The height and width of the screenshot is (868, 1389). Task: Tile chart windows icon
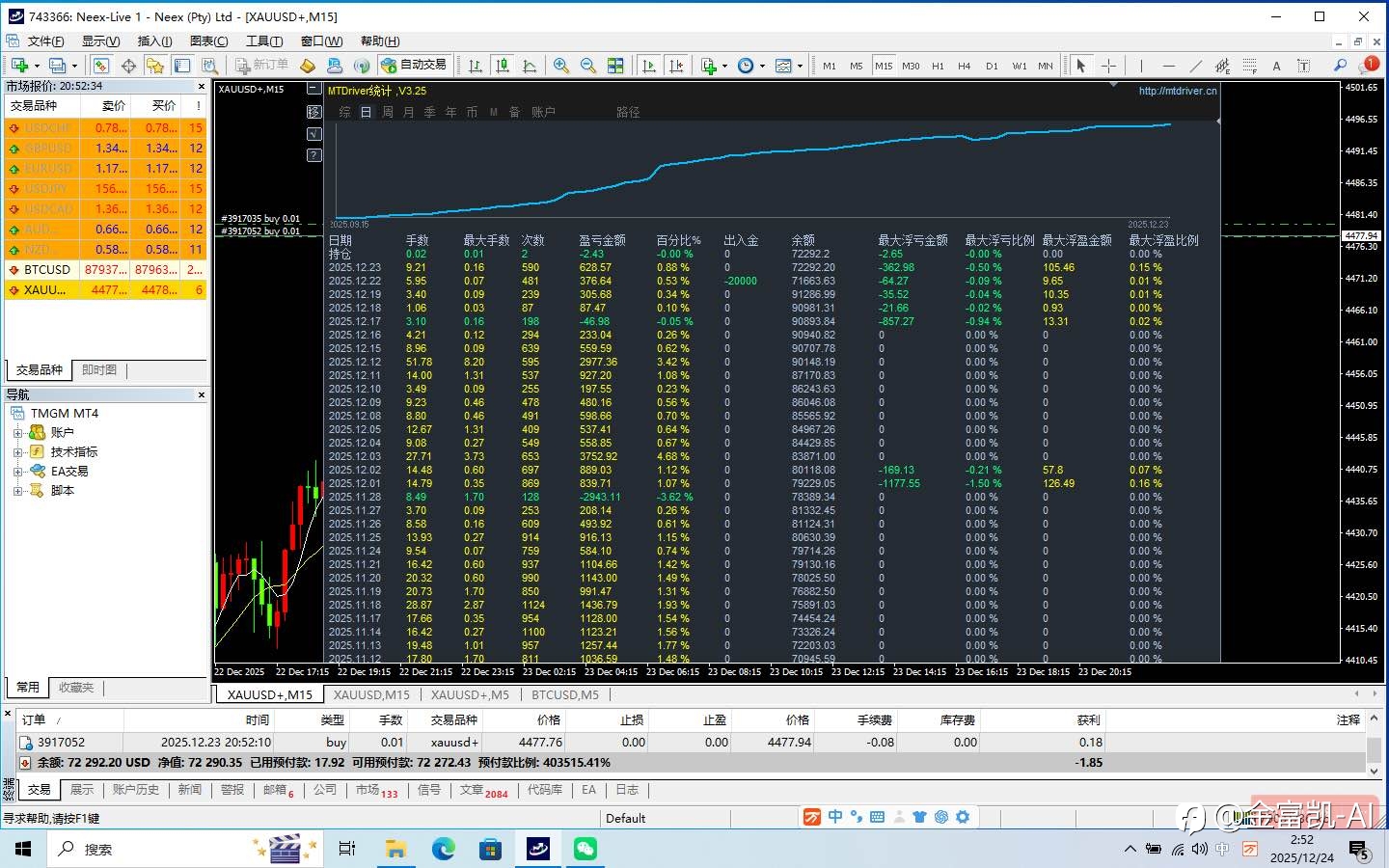pos(615,66)
